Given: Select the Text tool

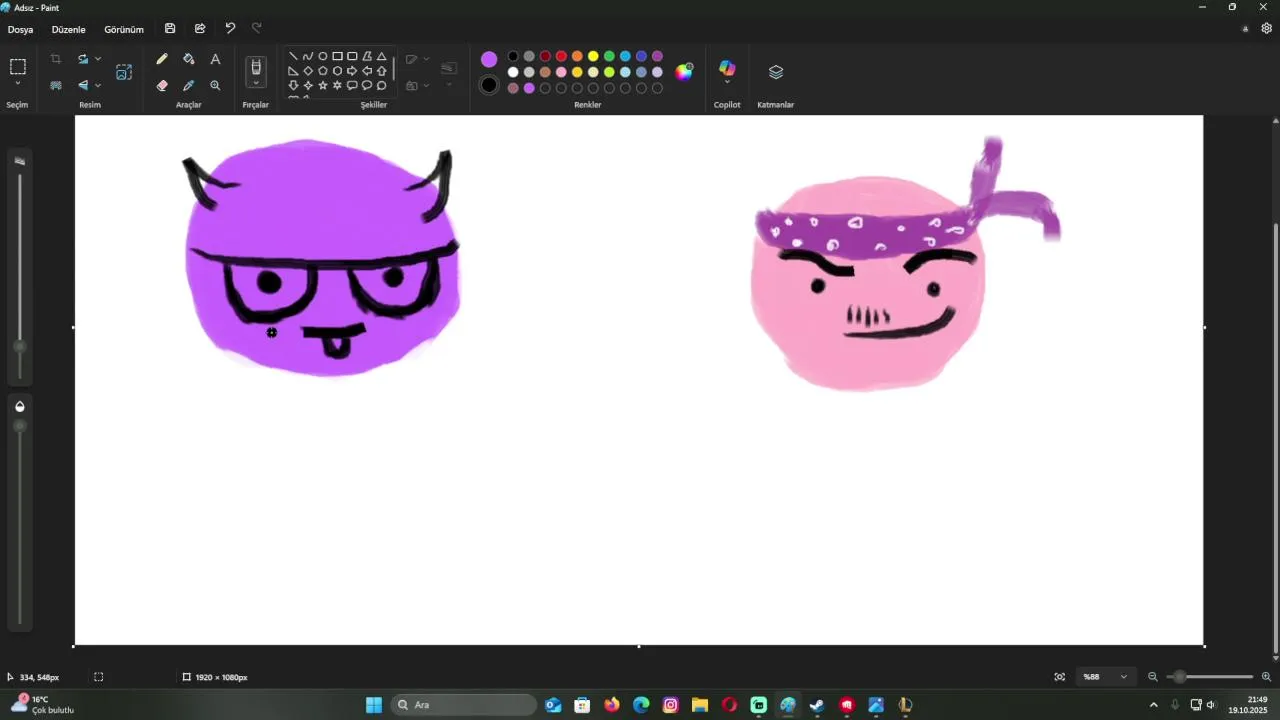Looking at the screenshot, I should point(215,59).
